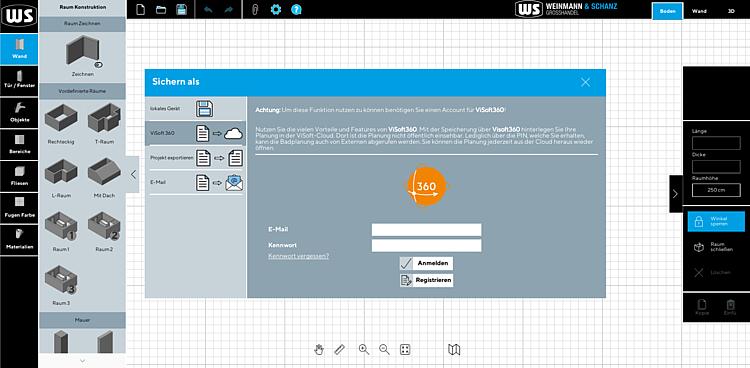Switch to the Wand view tab
Image resolution: width=750 pixels, height=368 pixels.
(699, 11)
